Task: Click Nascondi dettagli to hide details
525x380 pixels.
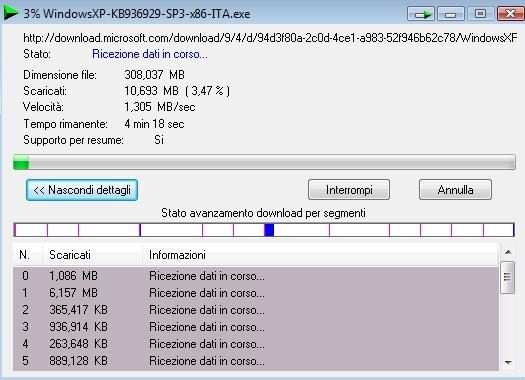Action: click(82, 190)
